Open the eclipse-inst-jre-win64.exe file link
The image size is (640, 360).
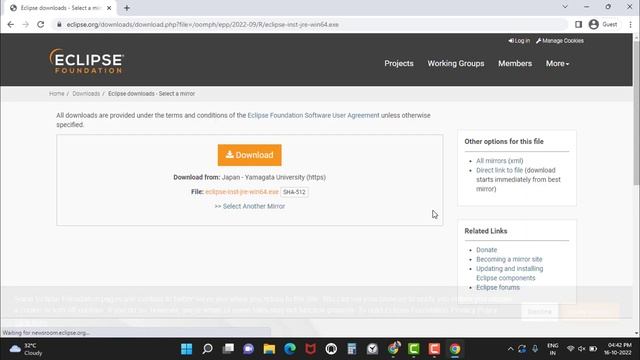(242, 192)
